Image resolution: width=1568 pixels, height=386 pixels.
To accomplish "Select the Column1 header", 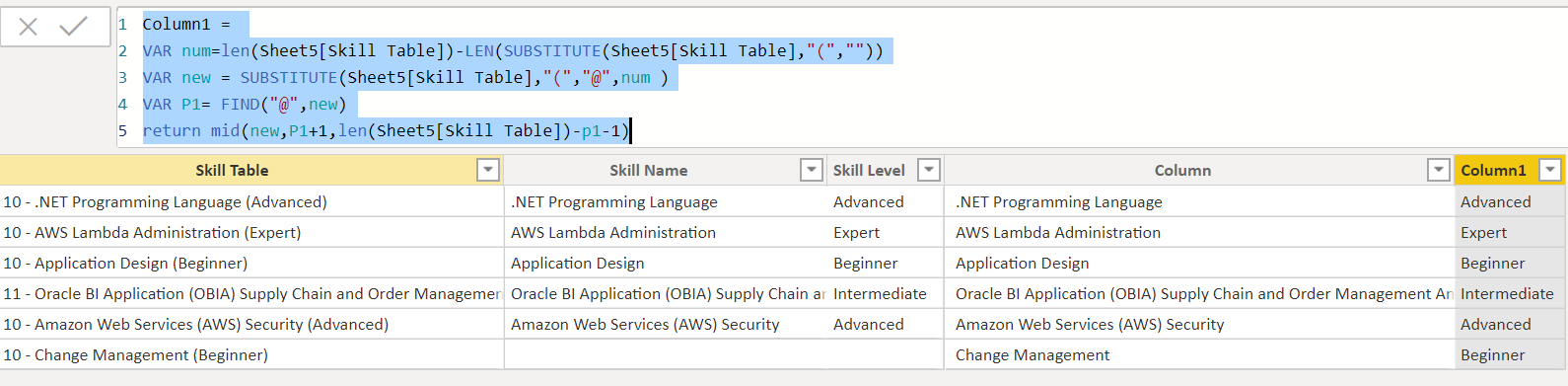I will (x=1493, y=170).
